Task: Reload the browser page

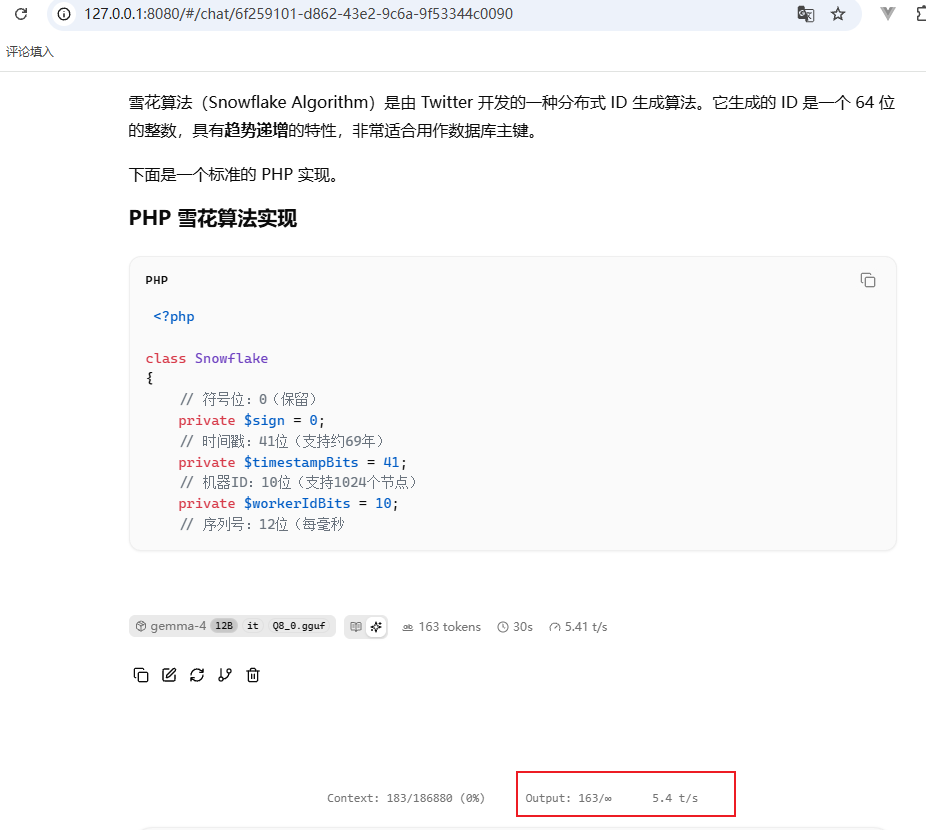Action: pyautogui.click(x=21, y=14)
